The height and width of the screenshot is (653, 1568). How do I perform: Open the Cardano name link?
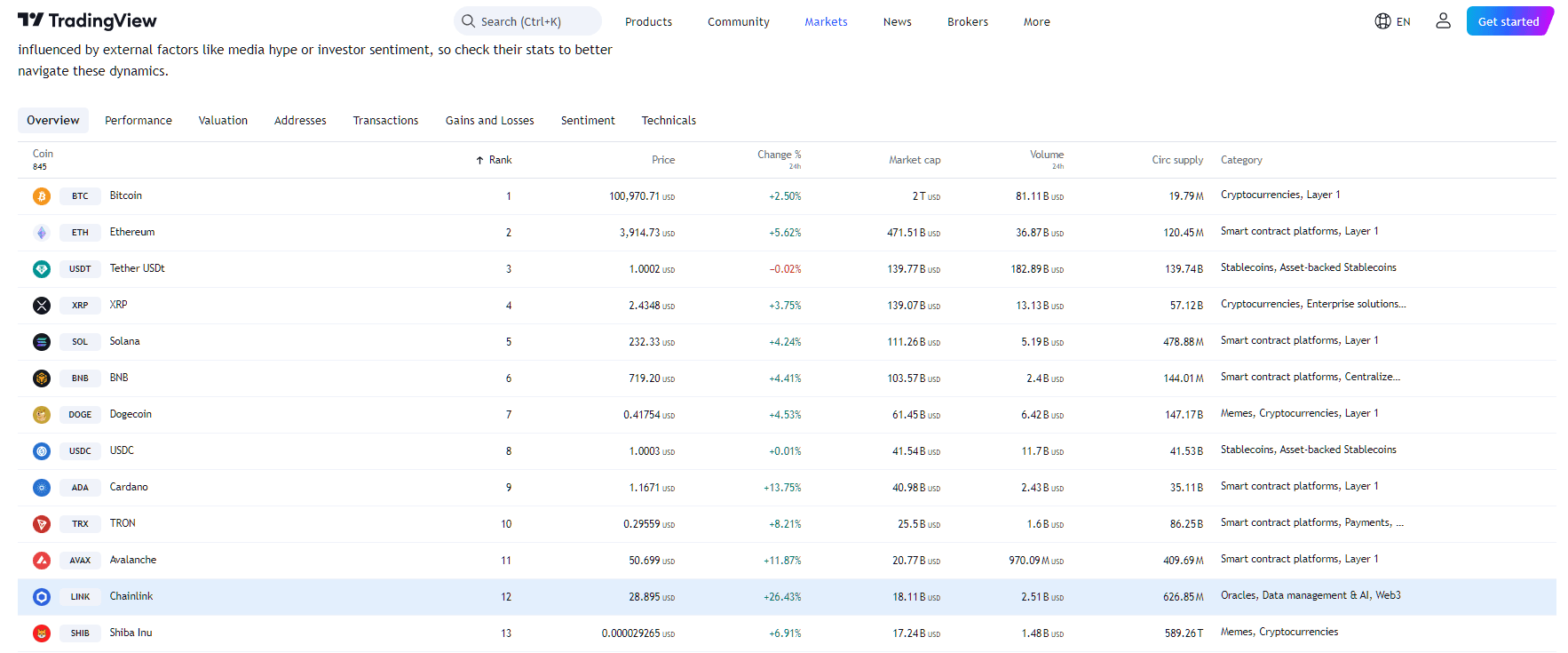[129, 487]
